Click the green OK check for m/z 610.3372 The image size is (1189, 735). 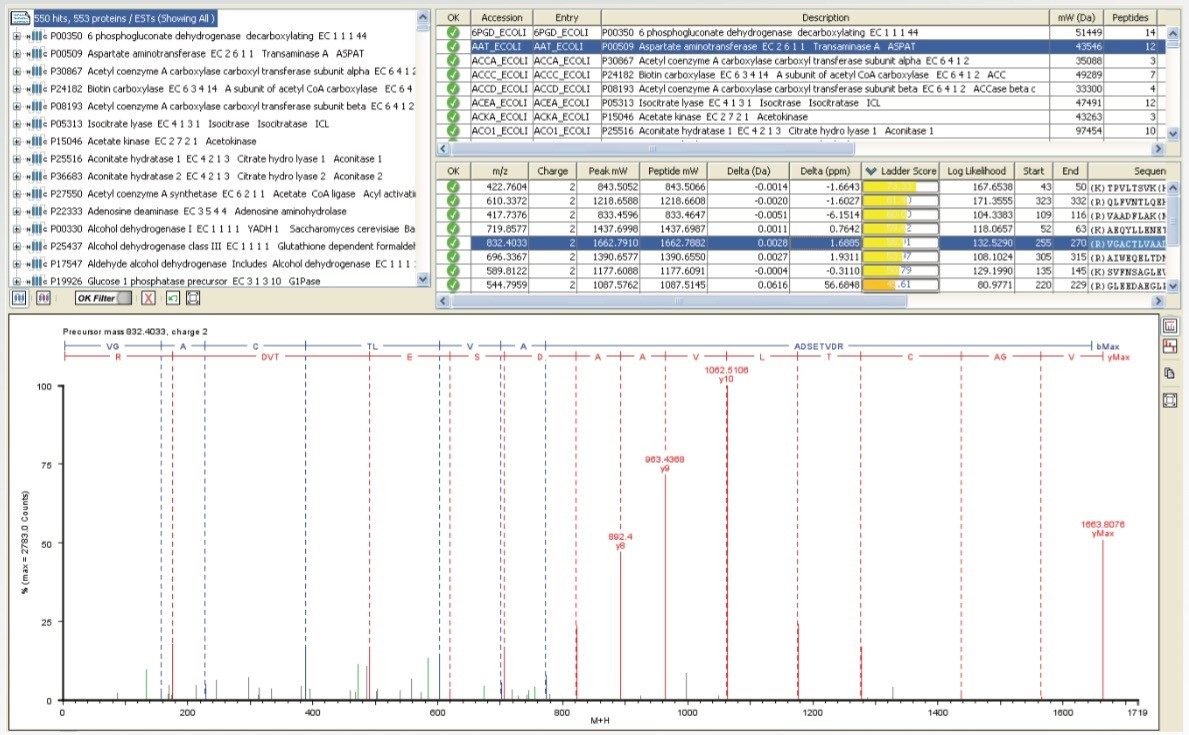(x=453, y=201)
